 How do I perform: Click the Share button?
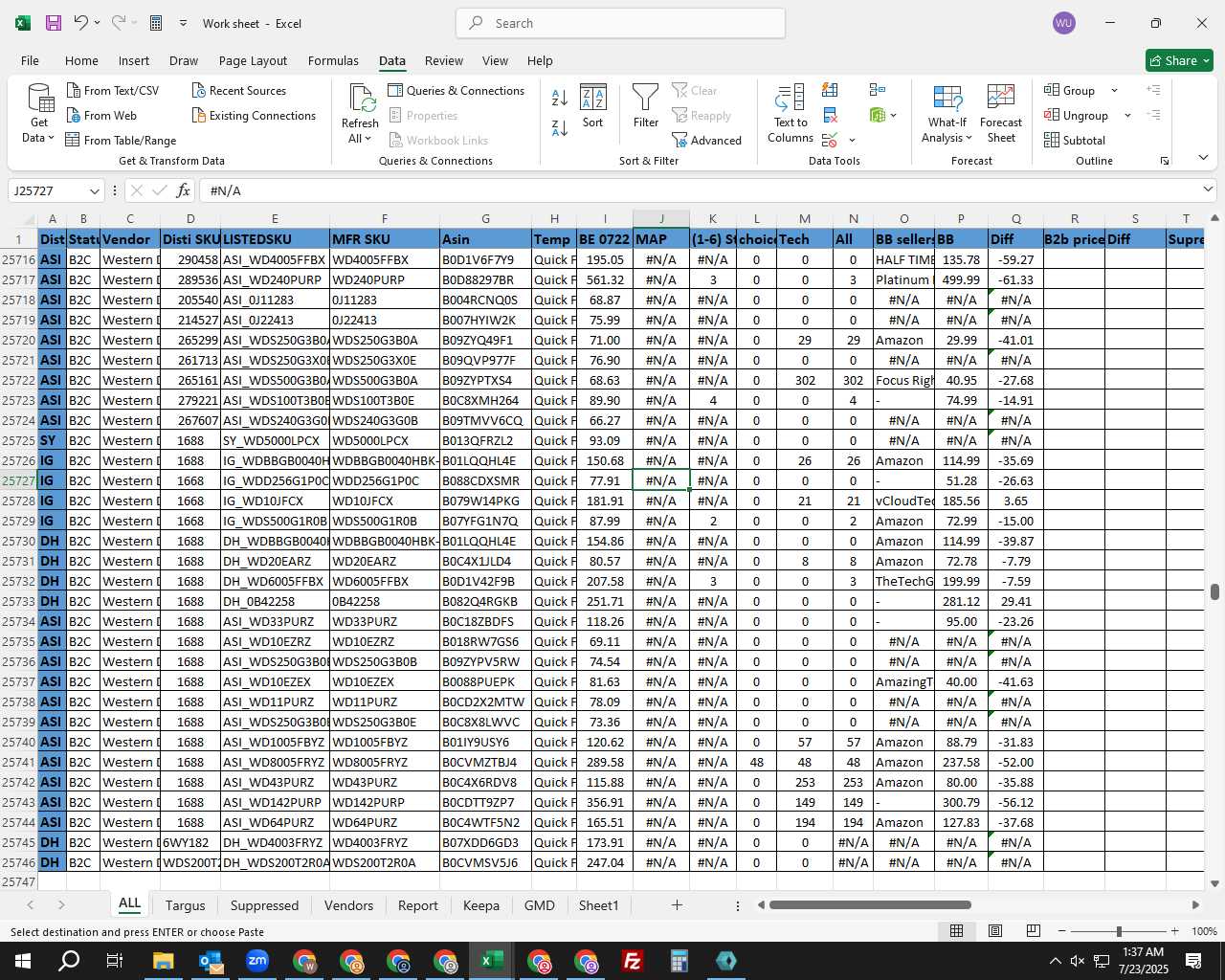[1179, 60]
